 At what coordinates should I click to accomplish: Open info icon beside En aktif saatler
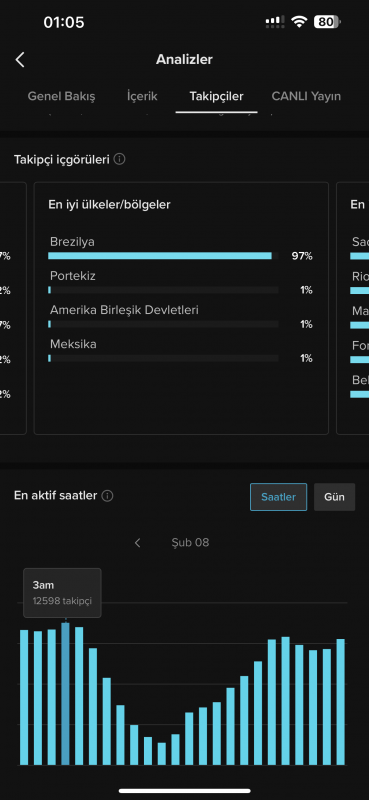(x=107, y=496)
